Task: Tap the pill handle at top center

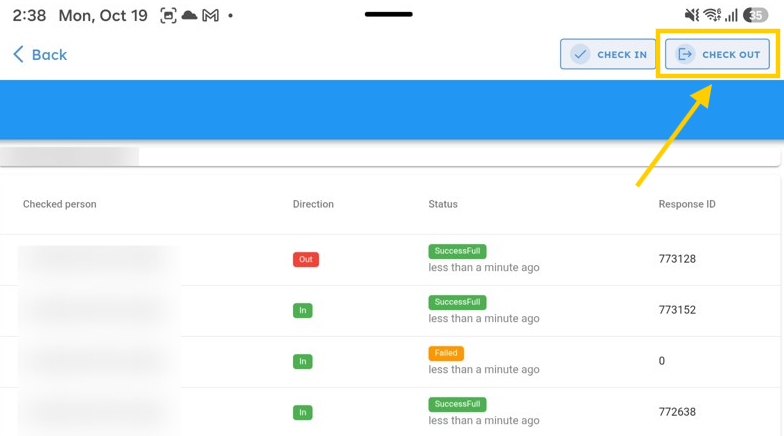Action: pos(388,14)
